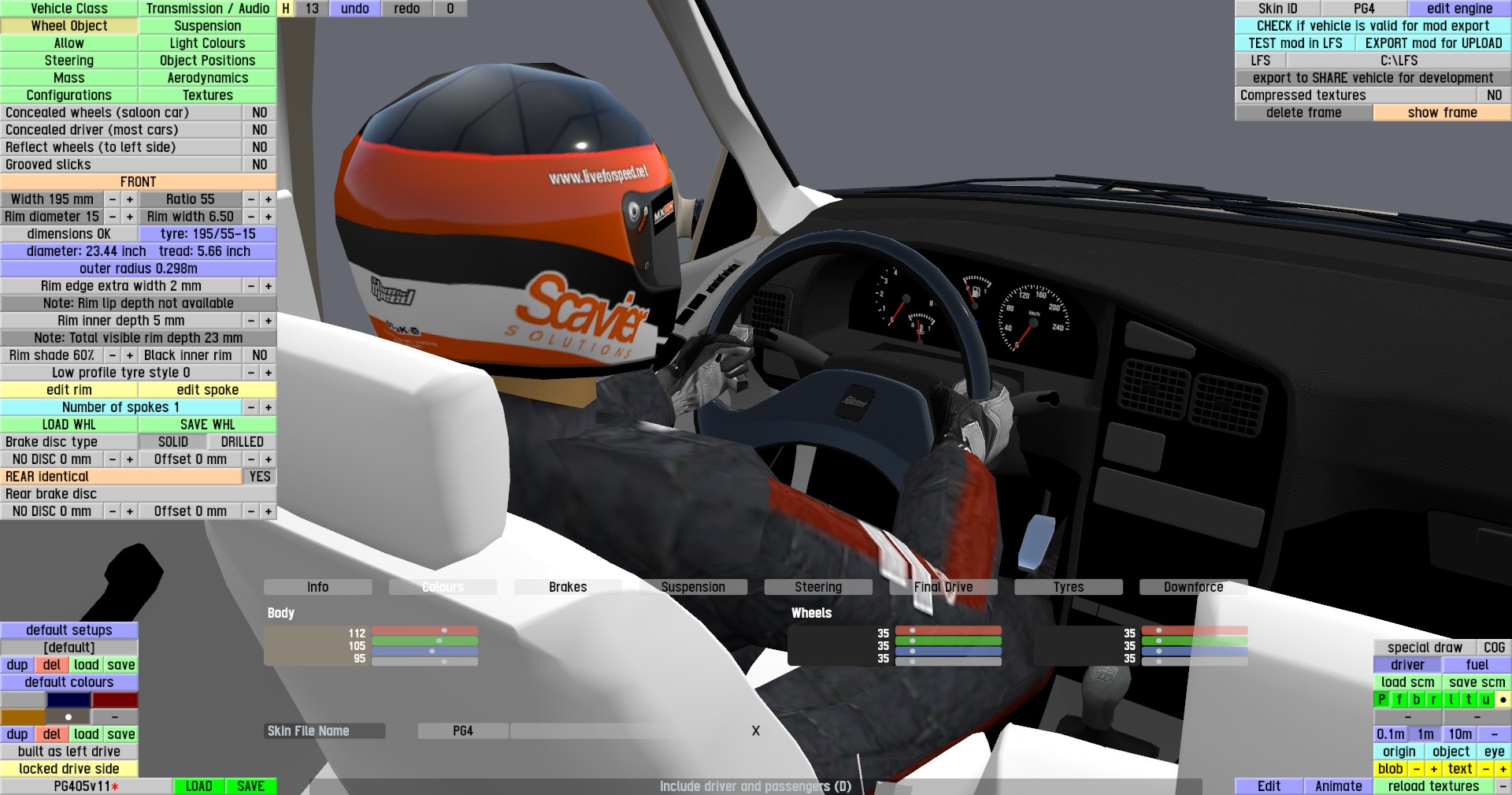Screen dimensions: 1512x795
Task: Open the Mass tab
Action: point(69,78)
